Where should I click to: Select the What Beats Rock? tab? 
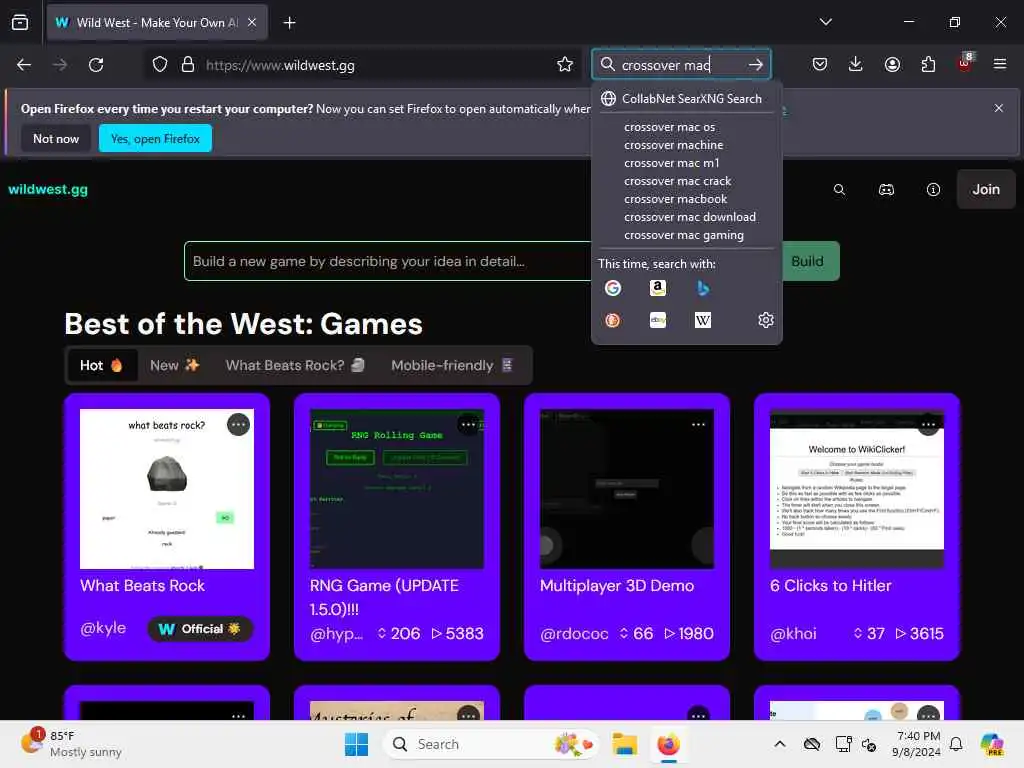[x=295, y=365]
